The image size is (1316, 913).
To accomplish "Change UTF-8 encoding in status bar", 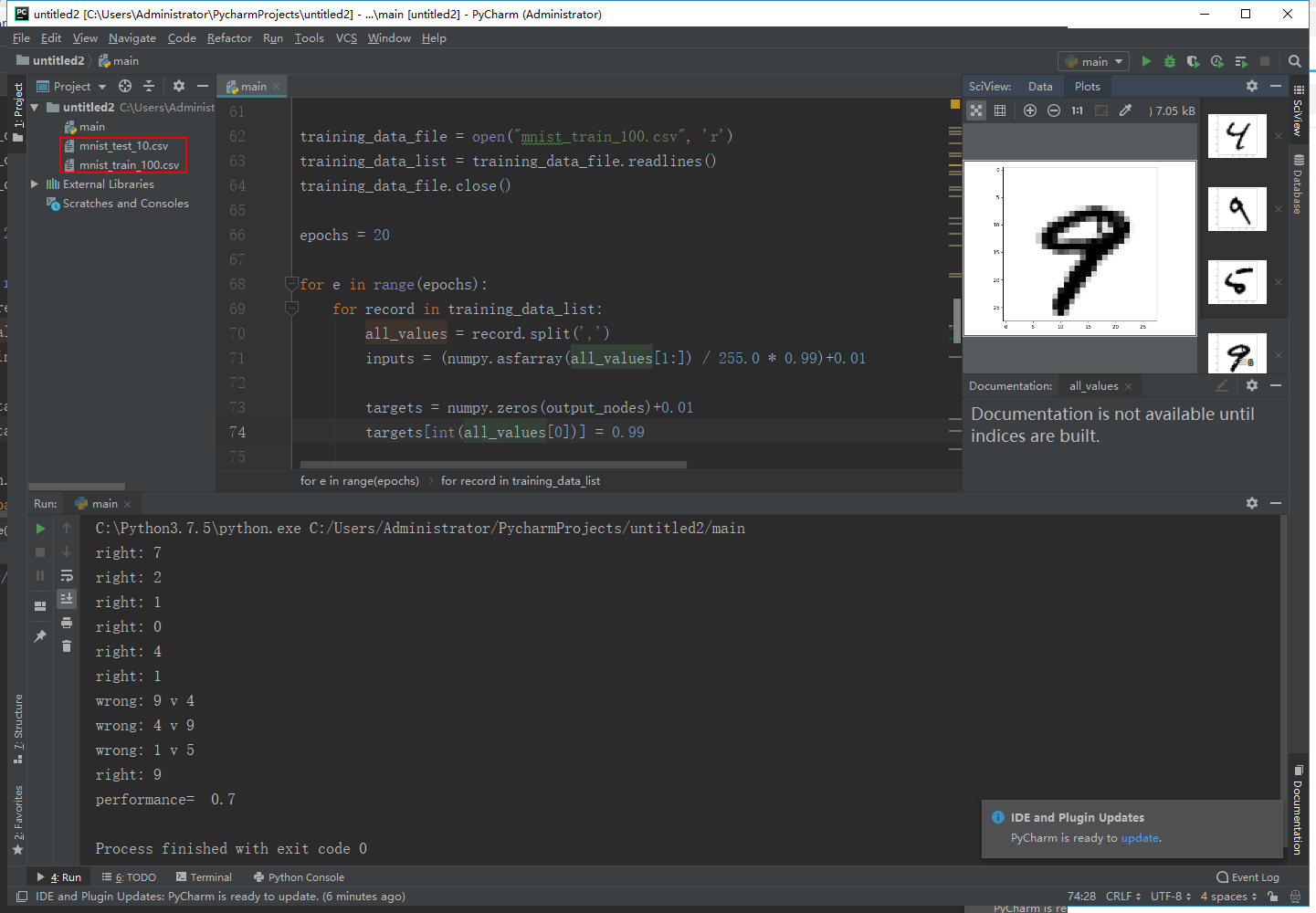I will tap(1171, 897).
